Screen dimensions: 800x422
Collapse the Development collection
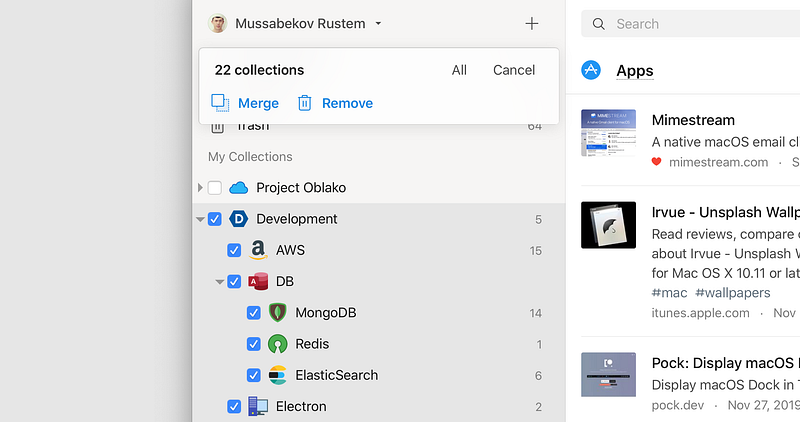coord(200,219)
